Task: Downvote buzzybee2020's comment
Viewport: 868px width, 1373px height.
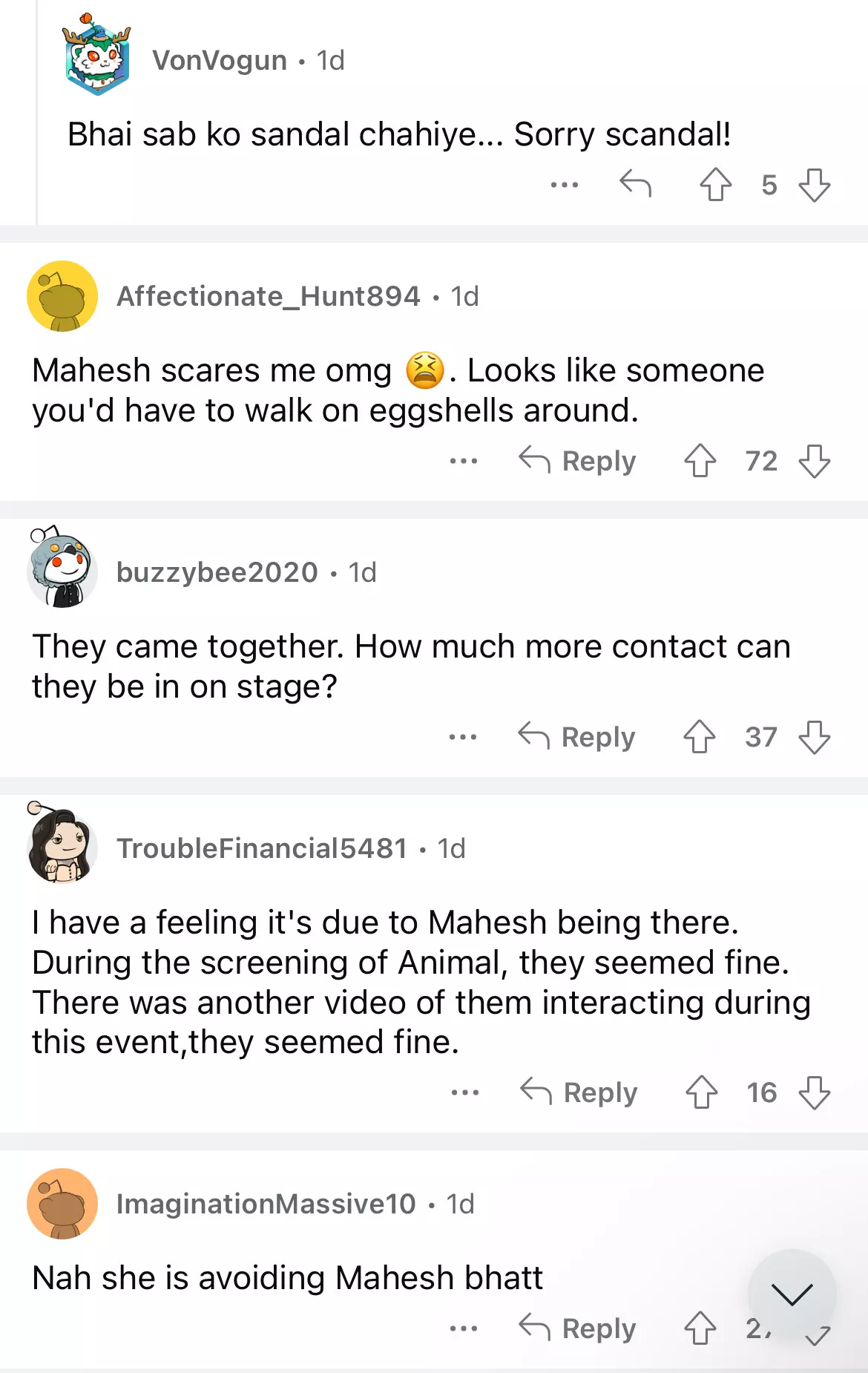Action: click(x=814, y=737)
